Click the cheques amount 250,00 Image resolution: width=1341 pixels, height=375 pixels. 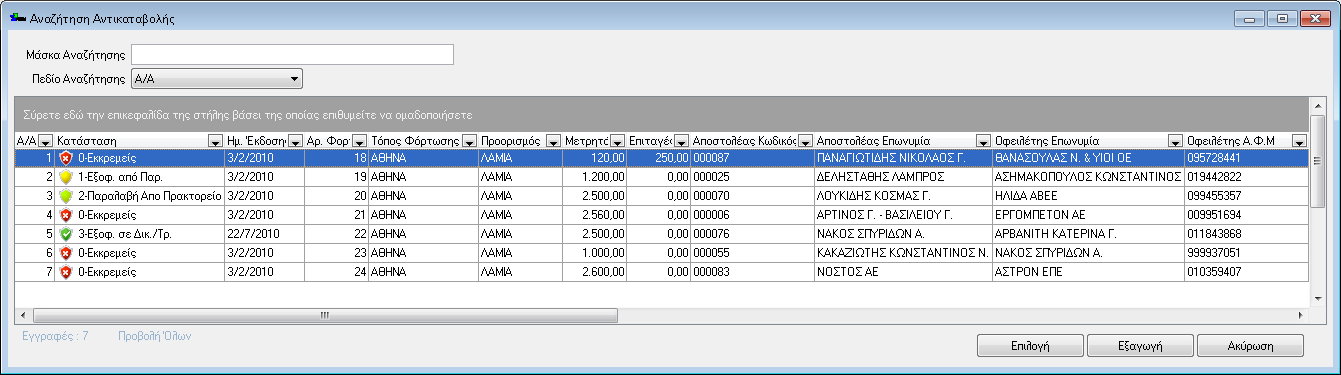coord(659,158)
